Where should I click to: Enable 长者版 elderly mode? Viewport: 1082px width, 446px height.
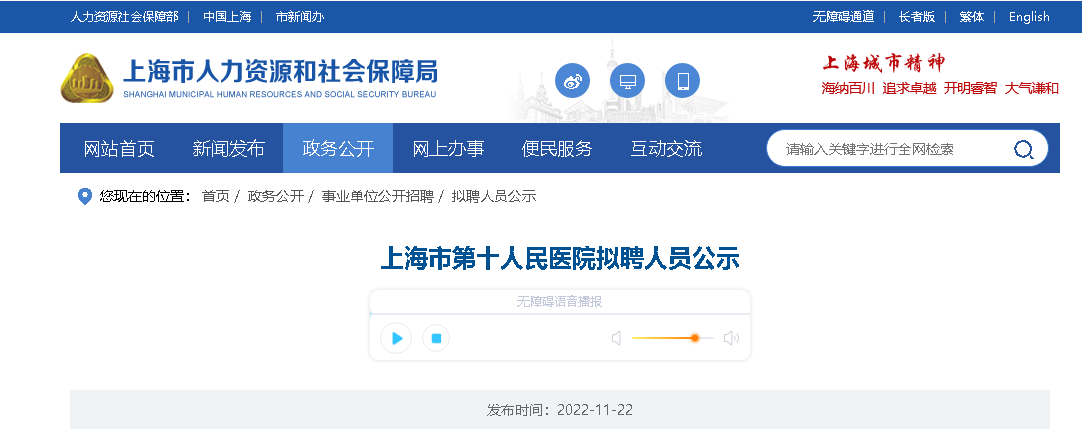tap(916, 17)
